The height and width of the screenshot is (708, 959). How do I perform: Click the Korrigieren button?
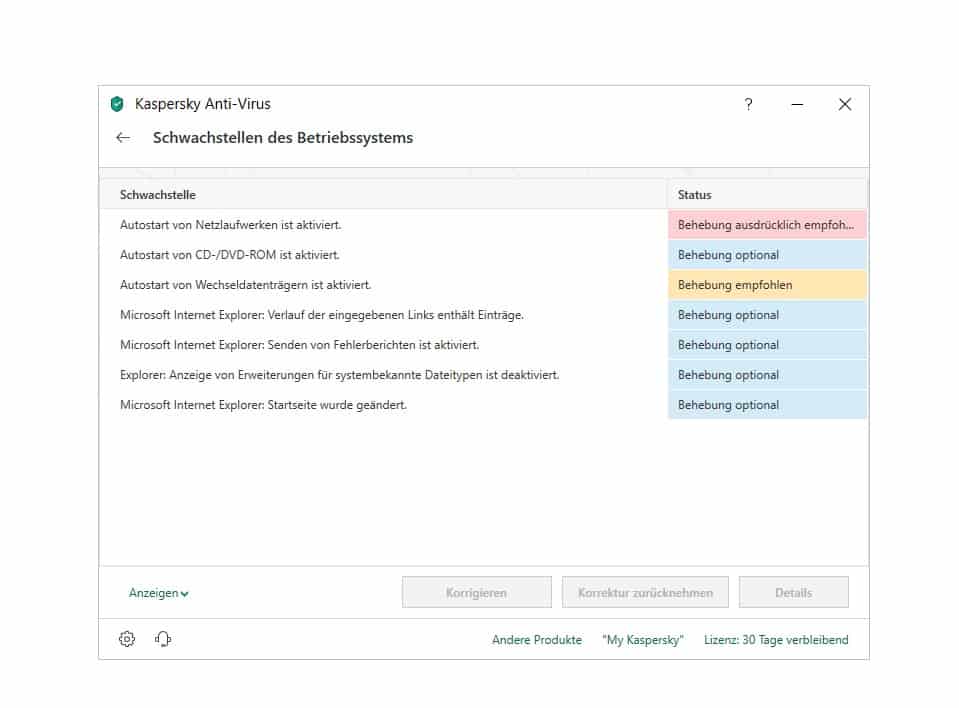point(476,592)
